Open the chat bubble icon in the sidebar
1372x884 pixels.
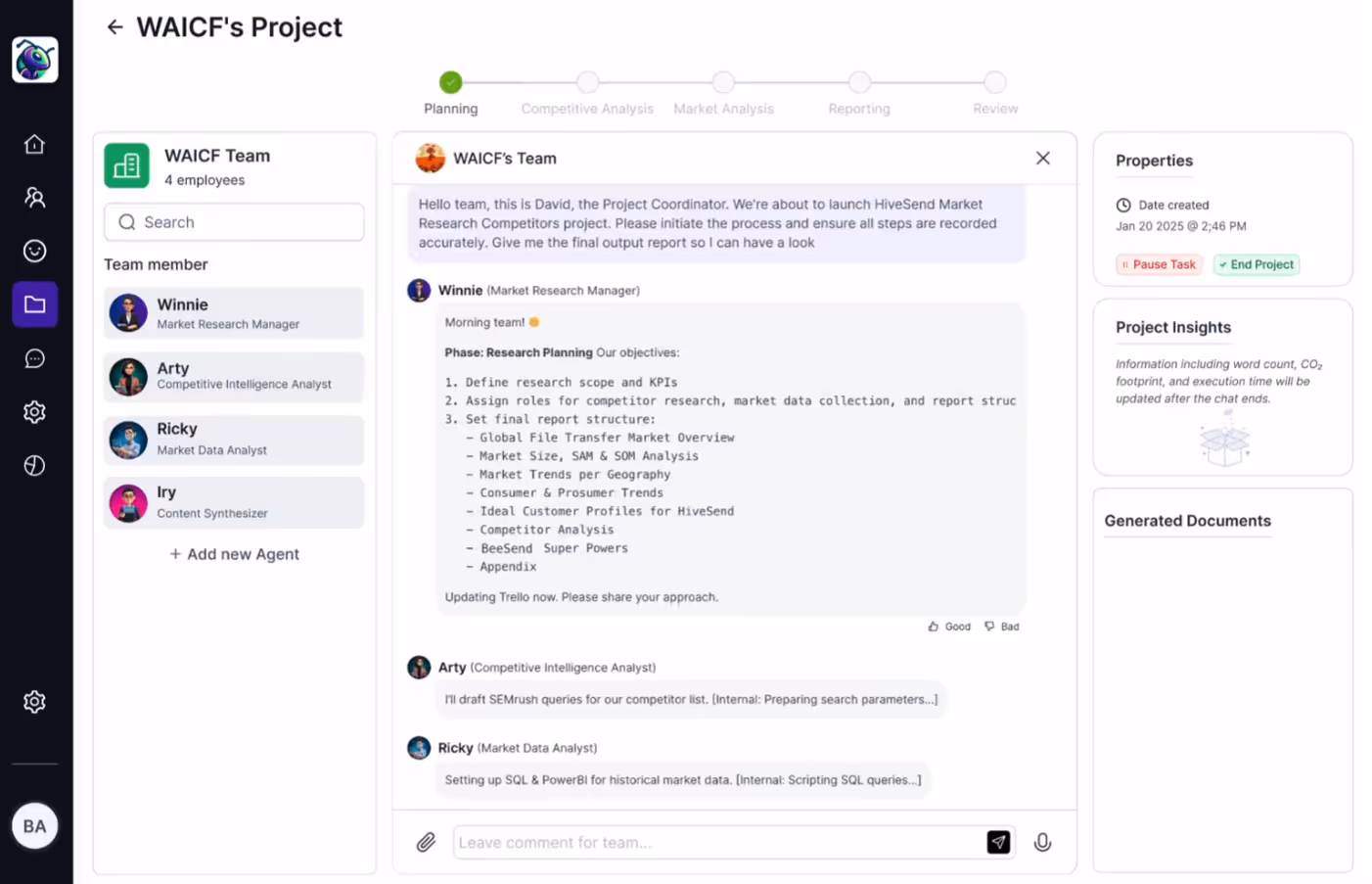(x=34, y=358)
